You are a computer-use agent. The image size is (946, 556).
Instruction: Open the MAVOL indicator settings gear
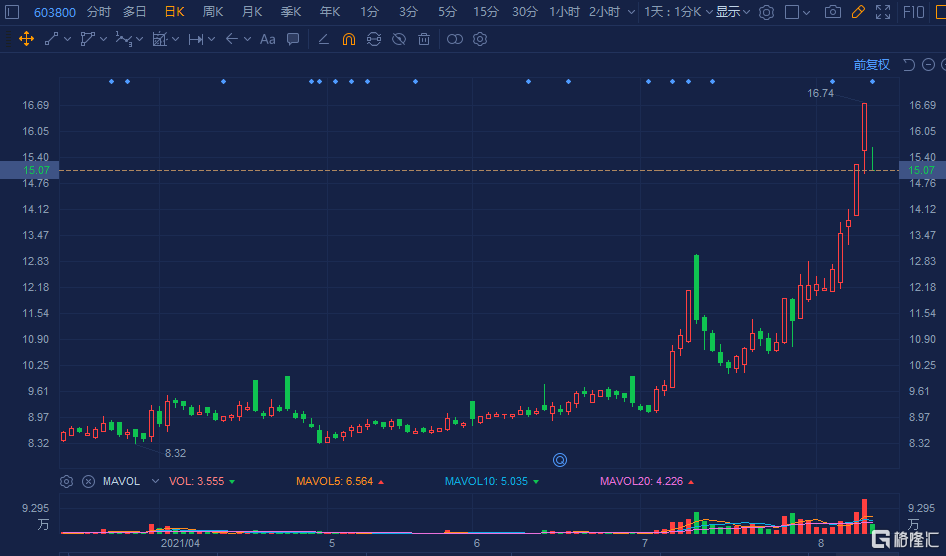(x=66, y=481)
